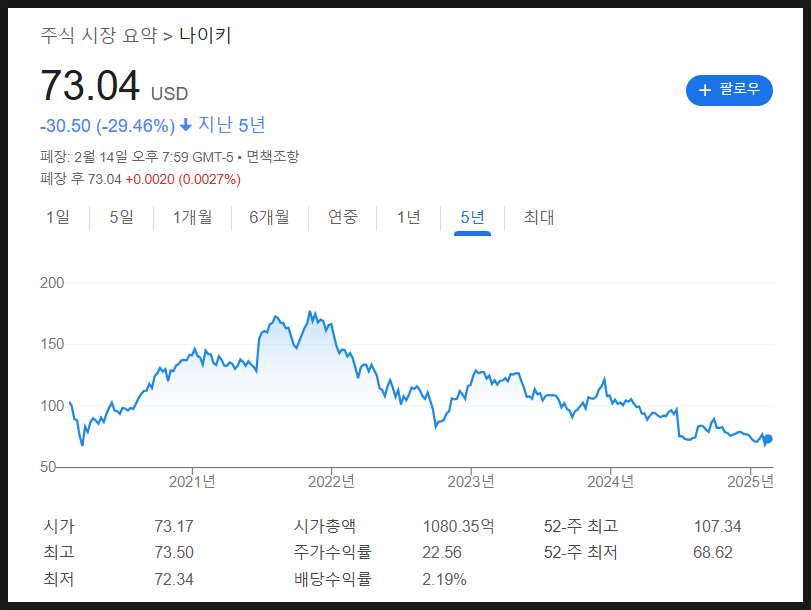Click the 배당수익률 value 2.19%
This screenshot has width=811, height=610.
point(444,579)
